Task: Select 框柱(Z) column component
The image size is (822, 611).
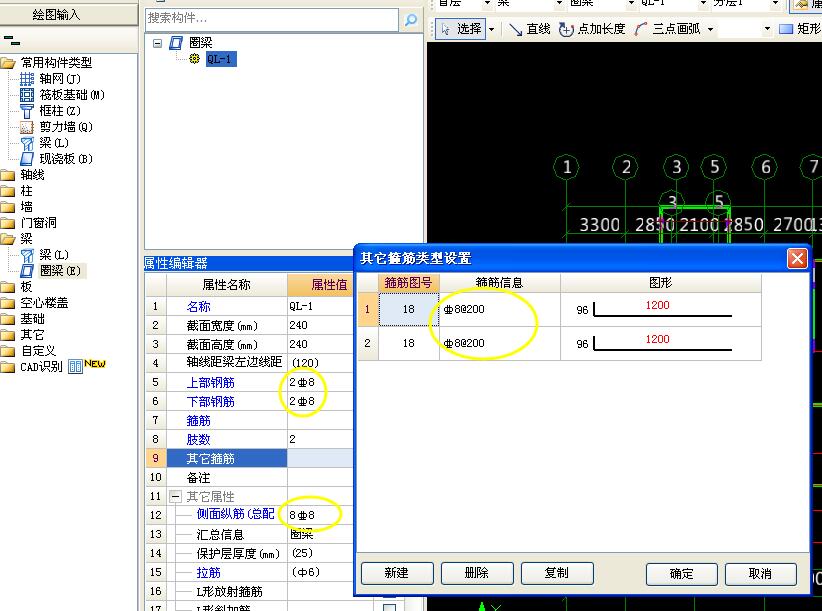Action: 50,111
